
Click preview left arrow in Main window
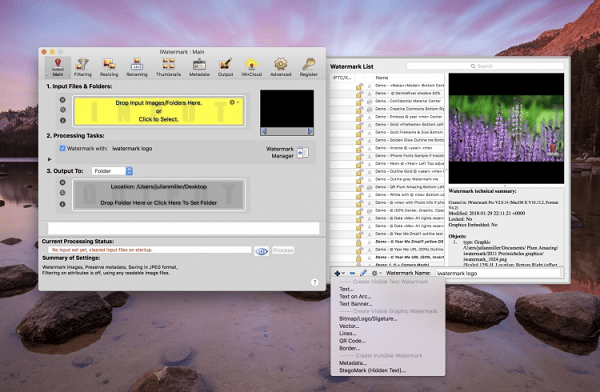coord(264,131)
